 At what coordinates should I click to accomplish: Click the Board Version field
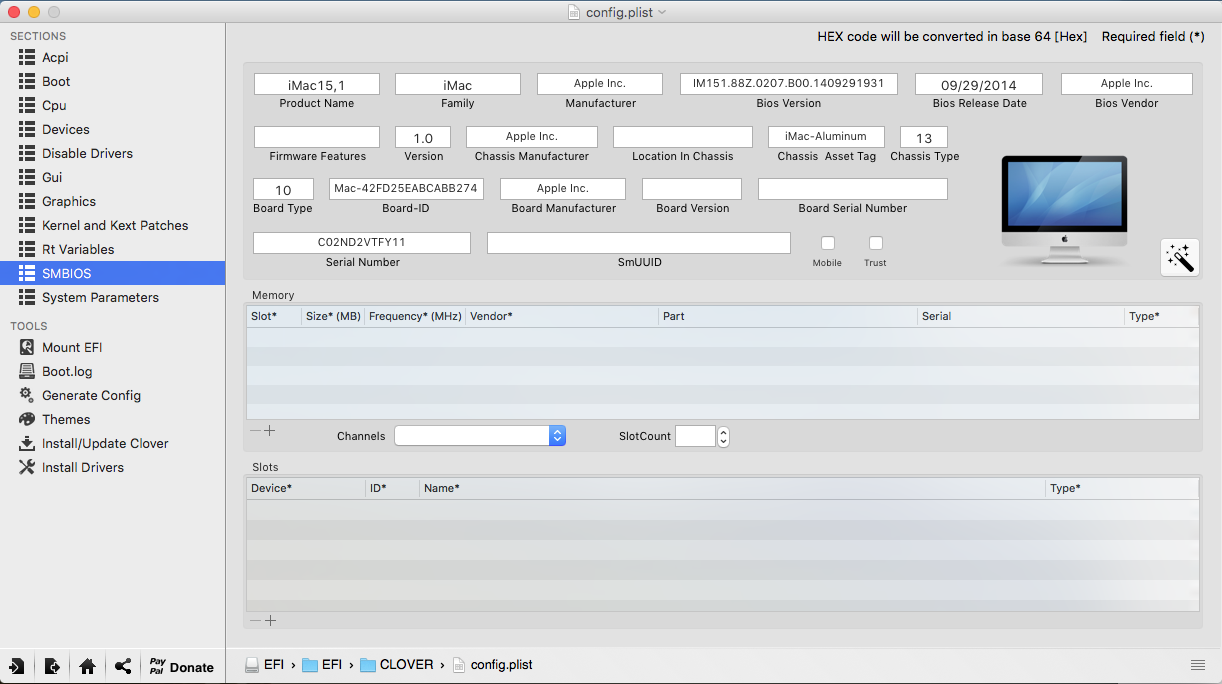pyautogui.click(x=692, y=189)
